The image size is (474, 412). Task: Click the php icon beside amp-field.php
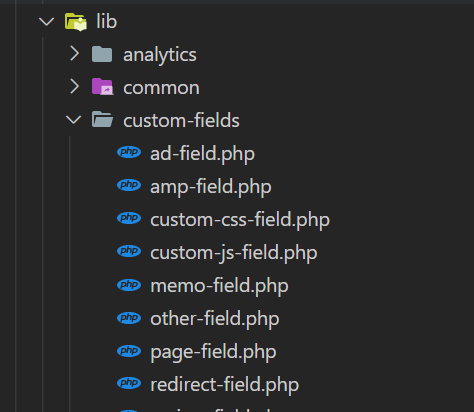pos(129,185)
